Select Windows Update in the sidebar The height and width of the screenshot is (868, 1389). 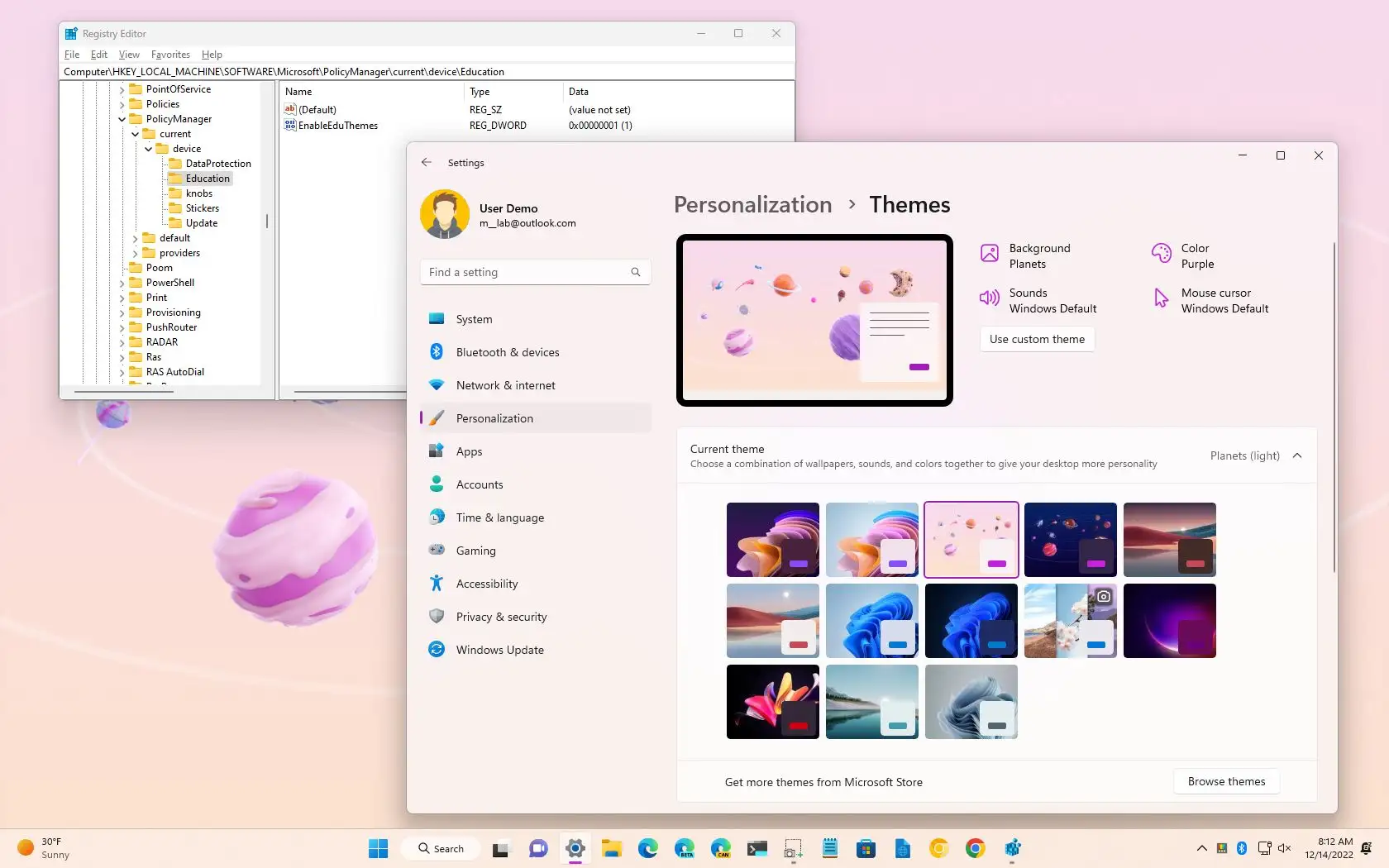pos(499,649)
